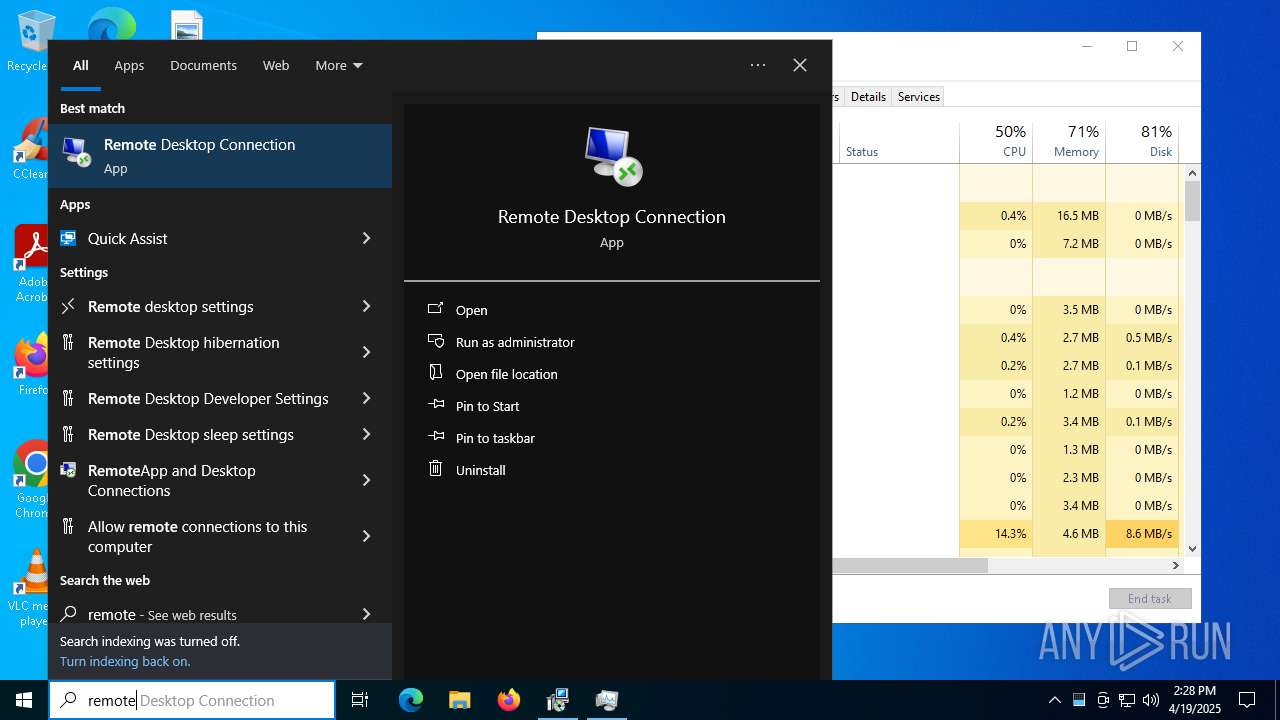Launch Firefox from the taskbar
Viewport: 1280px width, 720px height.
click(x=509, y=700)
